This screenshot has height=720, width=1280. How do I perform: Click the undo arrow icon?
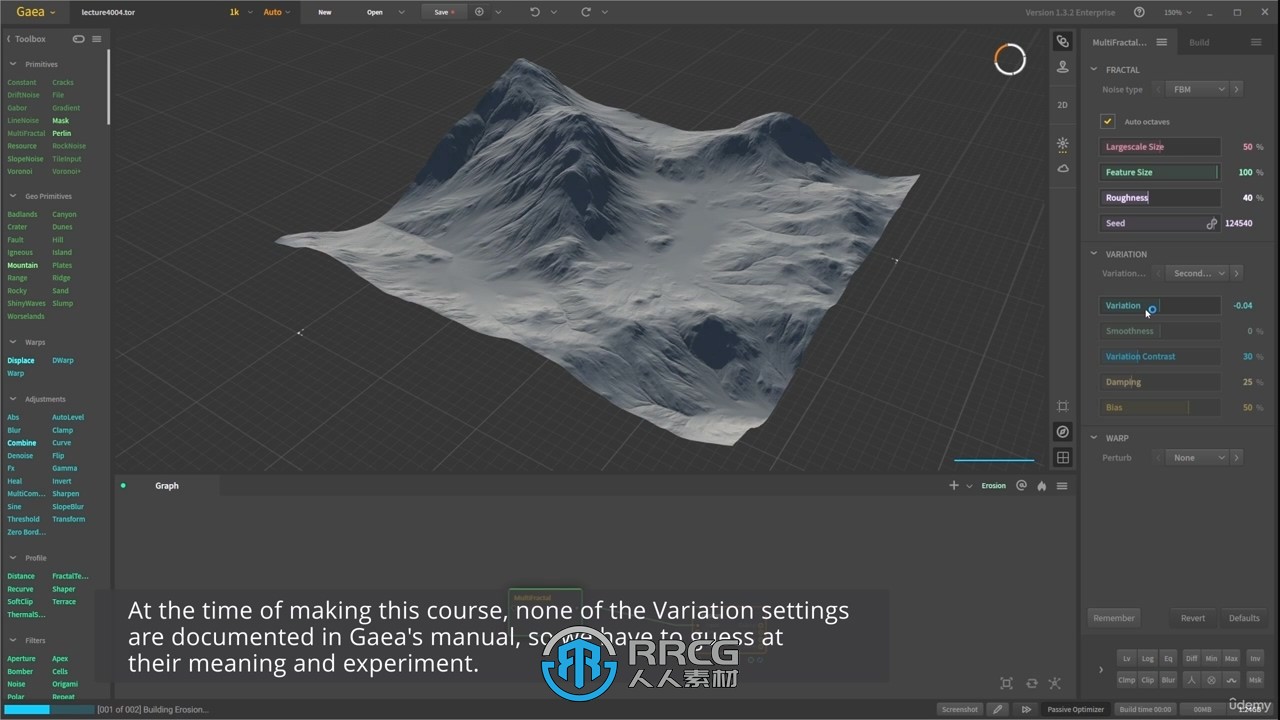(x=535, y=12)
